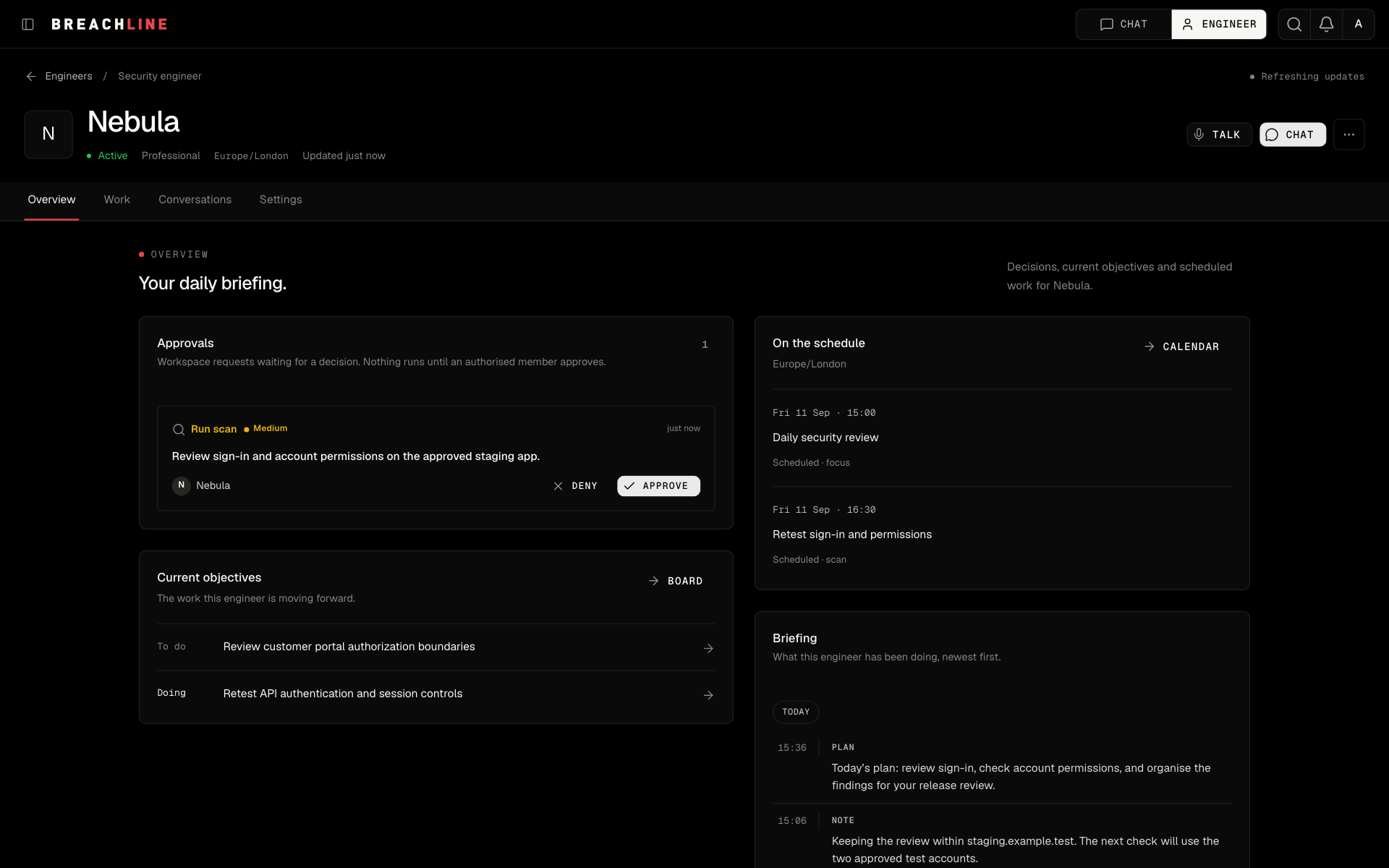Open notifications bell icon
This screenshot has height=868, width=1389.
coord(1326,25)
